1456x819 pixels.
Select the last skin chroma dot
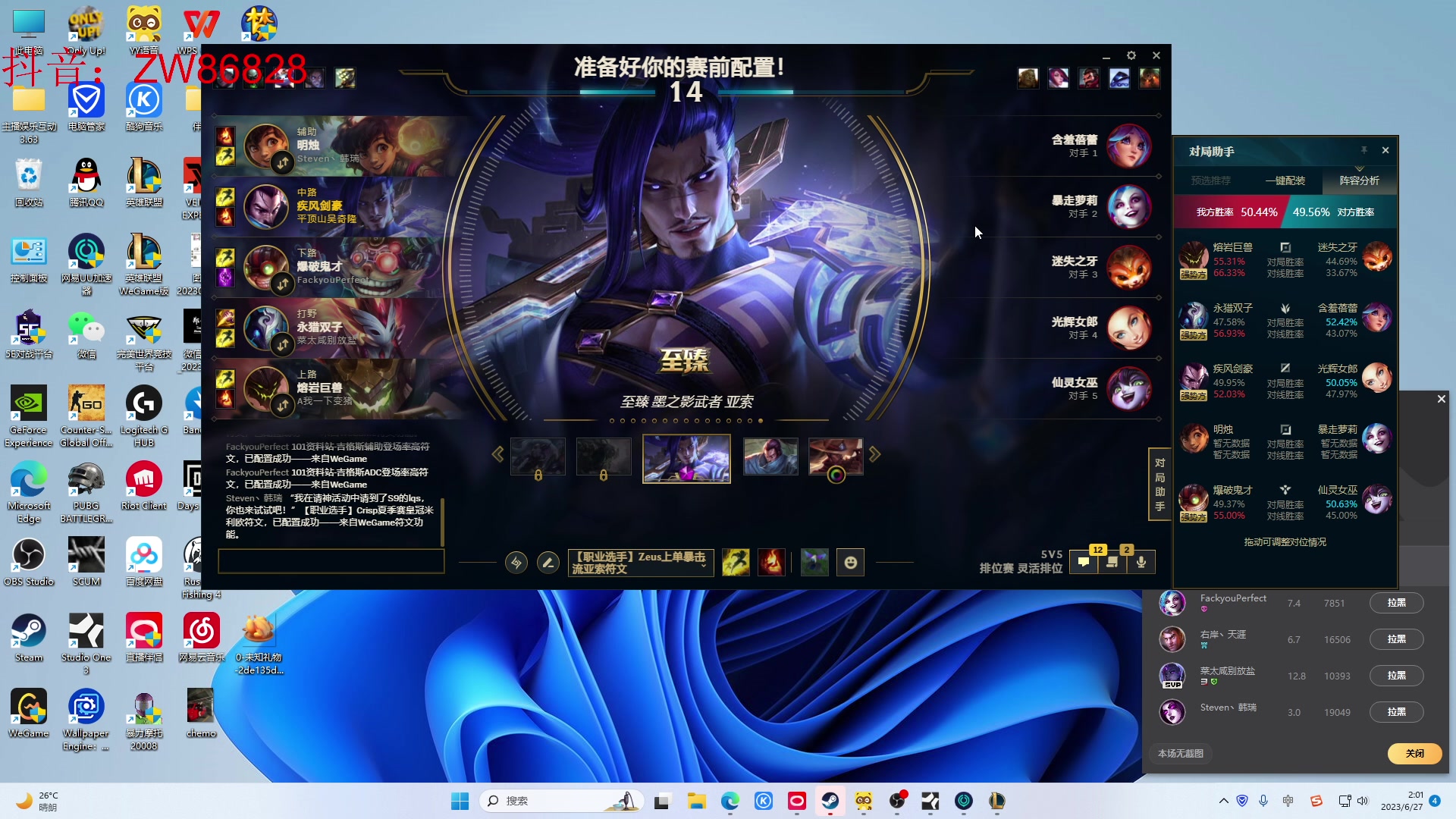point(761,421)
